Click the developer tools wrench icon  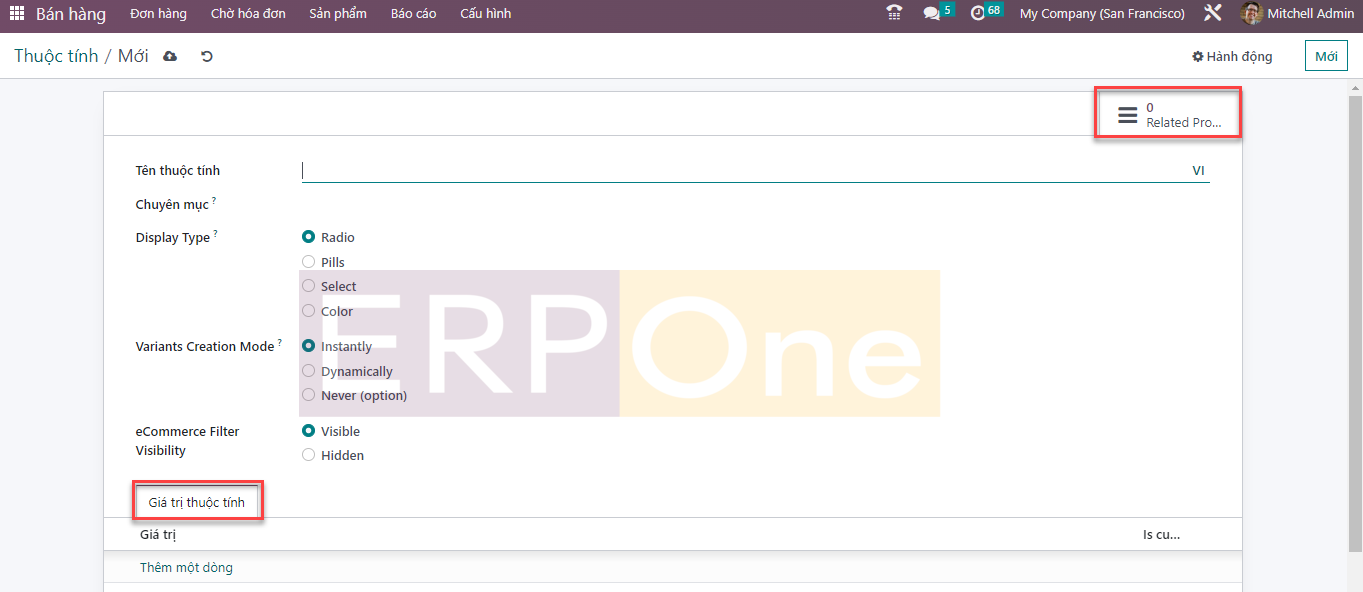pos(1213,14)
